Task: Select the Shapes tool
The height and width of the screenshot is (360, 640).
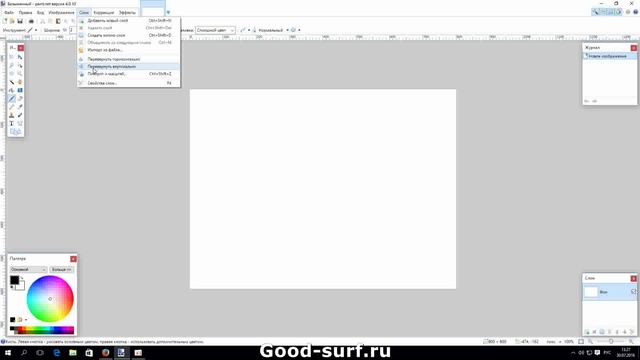Action: 16,131
